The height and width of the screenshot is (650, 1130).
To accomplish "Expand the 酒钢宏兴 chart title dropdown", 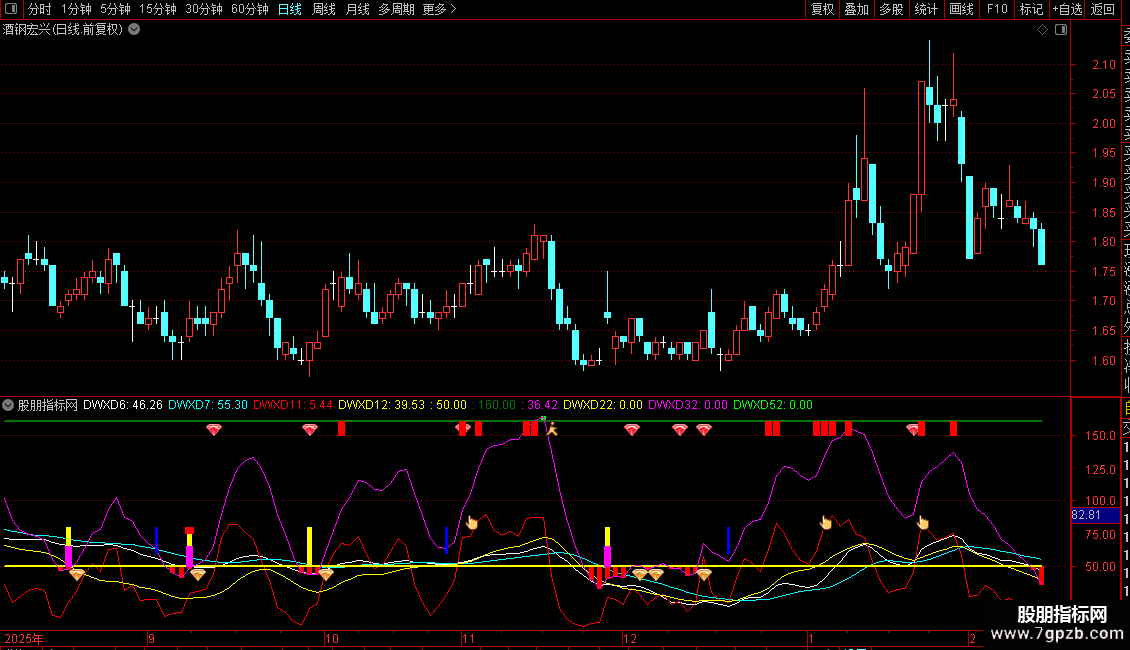I will coord(134,29).
